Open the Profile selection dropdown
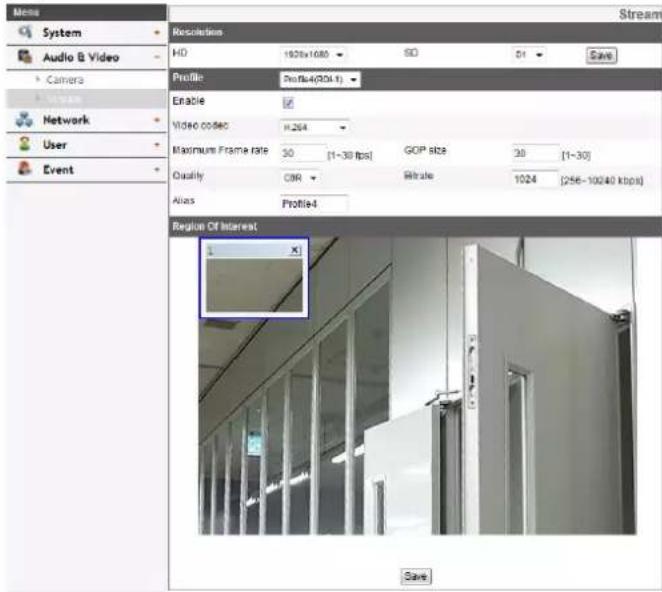This screenshot has width=662, height=592. [320, 79]
